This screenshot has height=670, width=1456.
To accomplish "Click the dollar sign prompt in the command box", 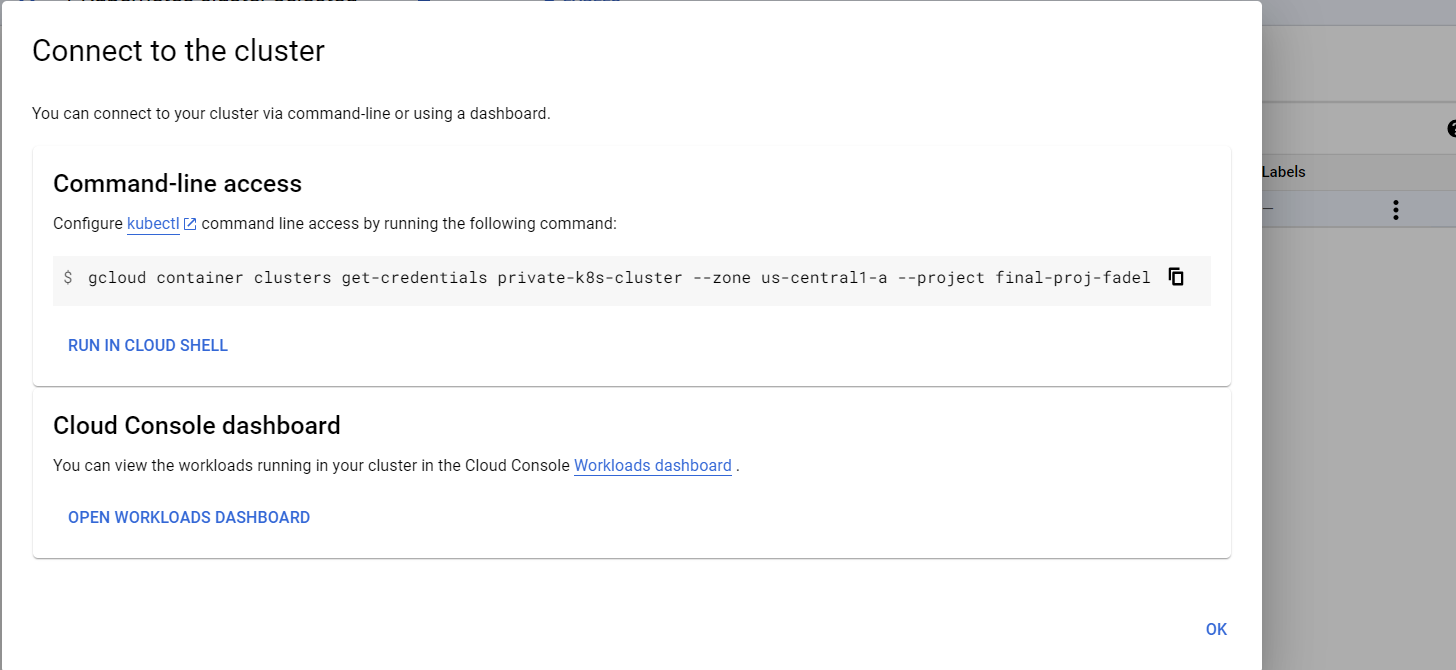I will [x=68, y=277].
